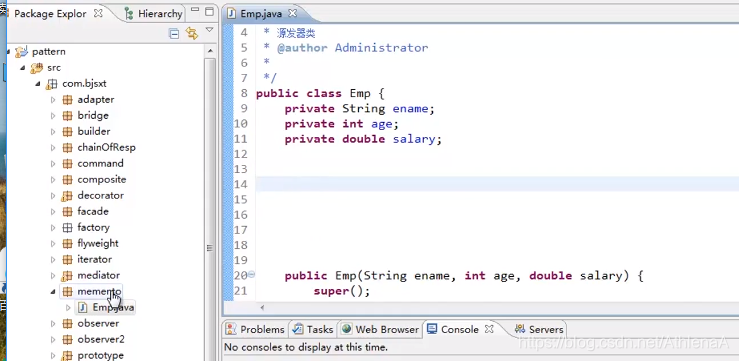
Task: Open Package Explorer view menu arrow
Action: [209, 30]
